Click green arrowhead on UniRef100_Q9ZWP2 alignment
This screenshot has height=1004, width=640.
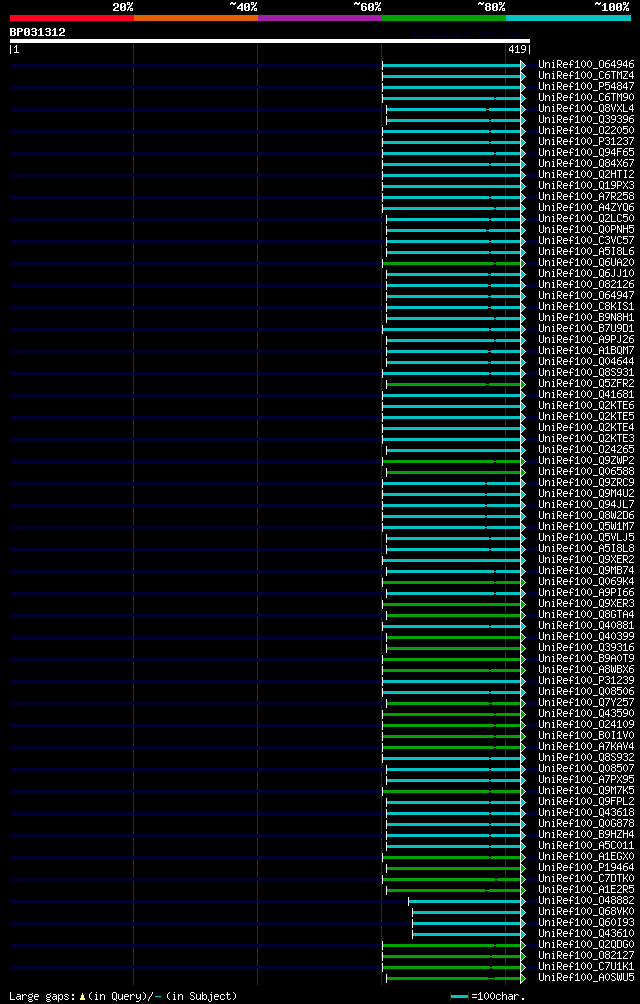click(x=523, y=461)
